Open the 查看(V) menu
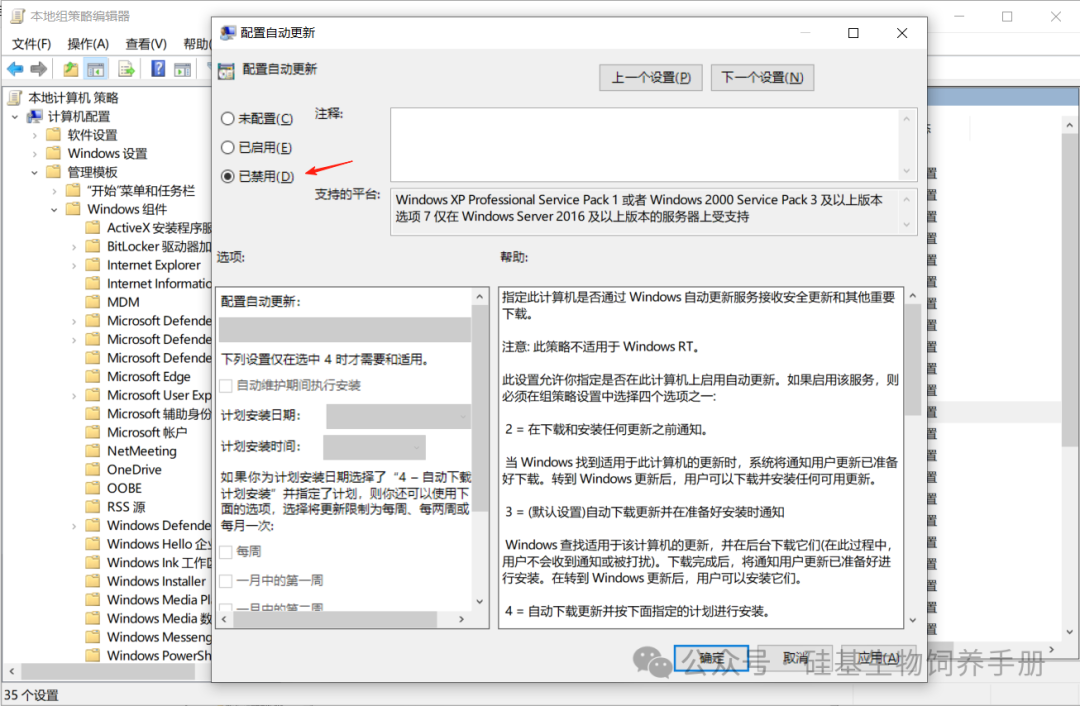 145,44
